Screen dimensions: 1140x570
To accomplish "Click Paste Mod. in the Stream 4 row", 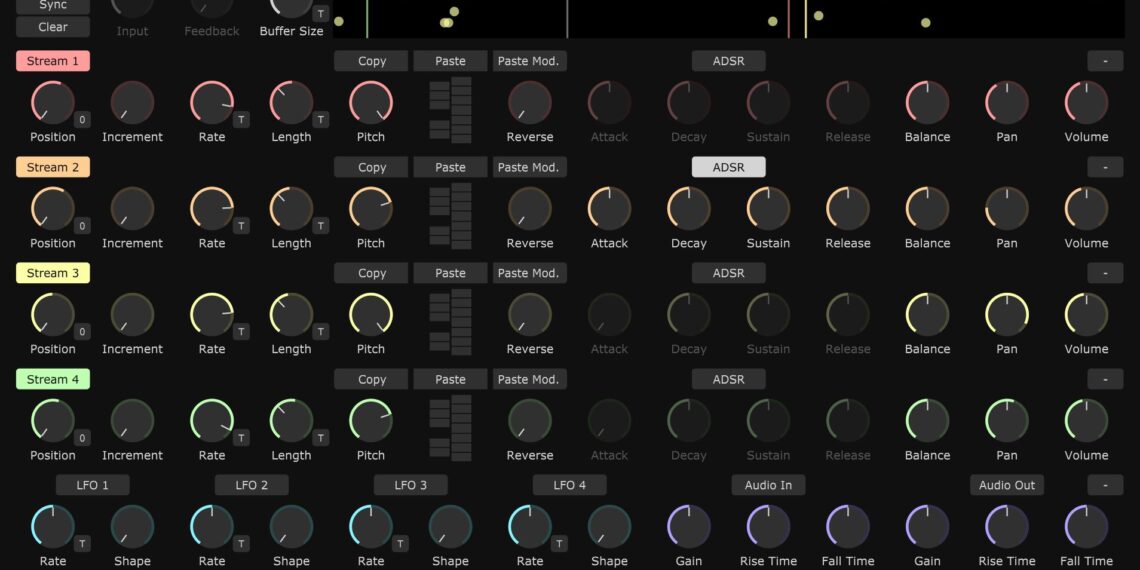I will (529, 379).
